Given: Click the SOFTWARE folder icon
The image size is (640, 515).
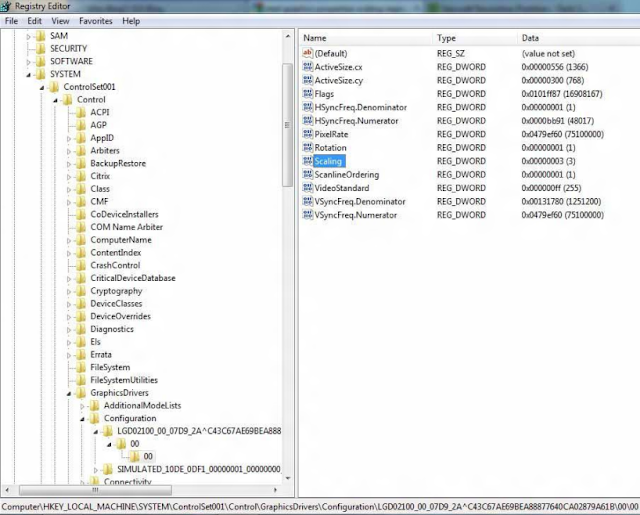Looking at the screenshot, I should coord(40,61).
